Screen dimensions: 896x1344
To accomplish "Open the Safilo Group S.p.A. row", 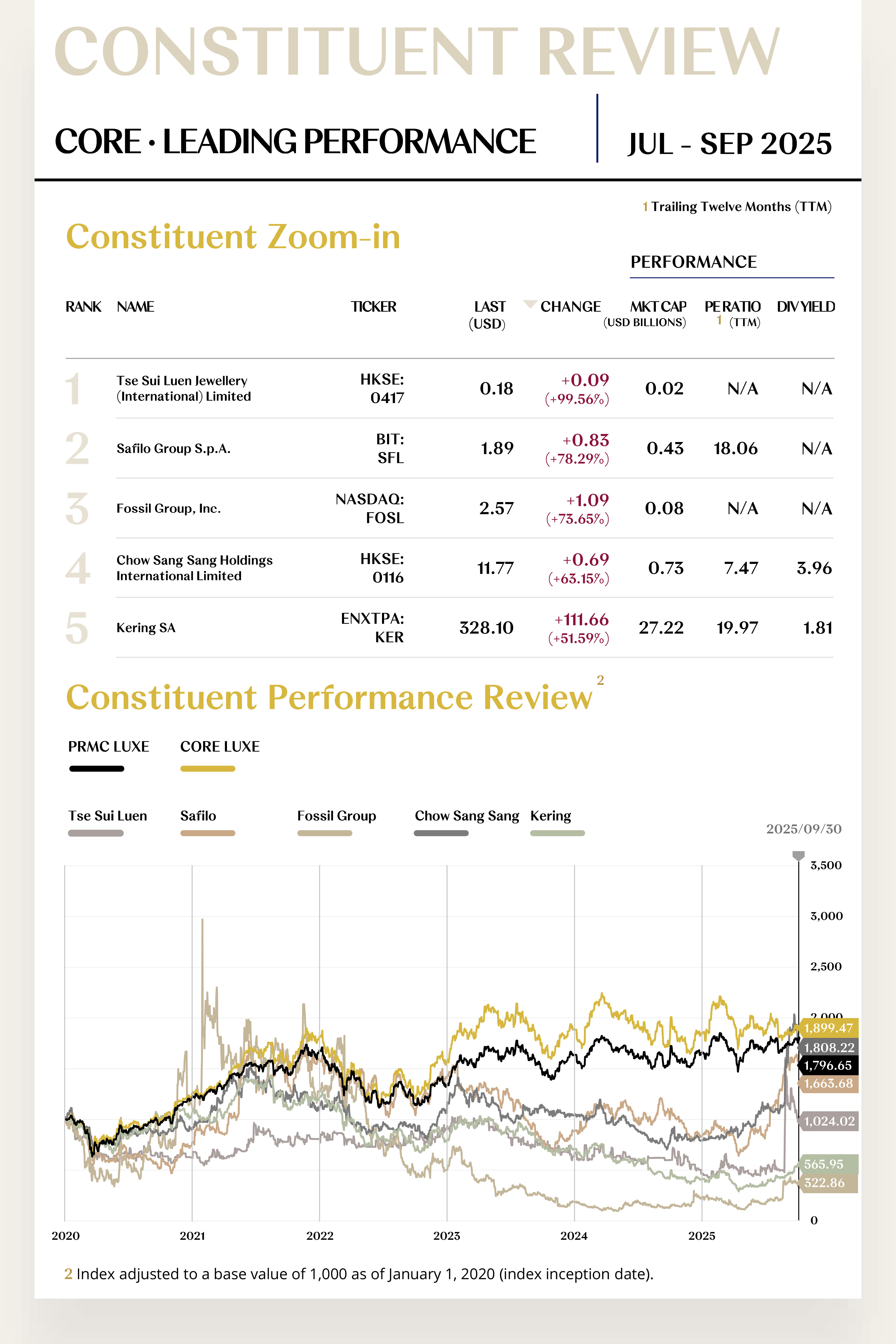I will (173, 449).
